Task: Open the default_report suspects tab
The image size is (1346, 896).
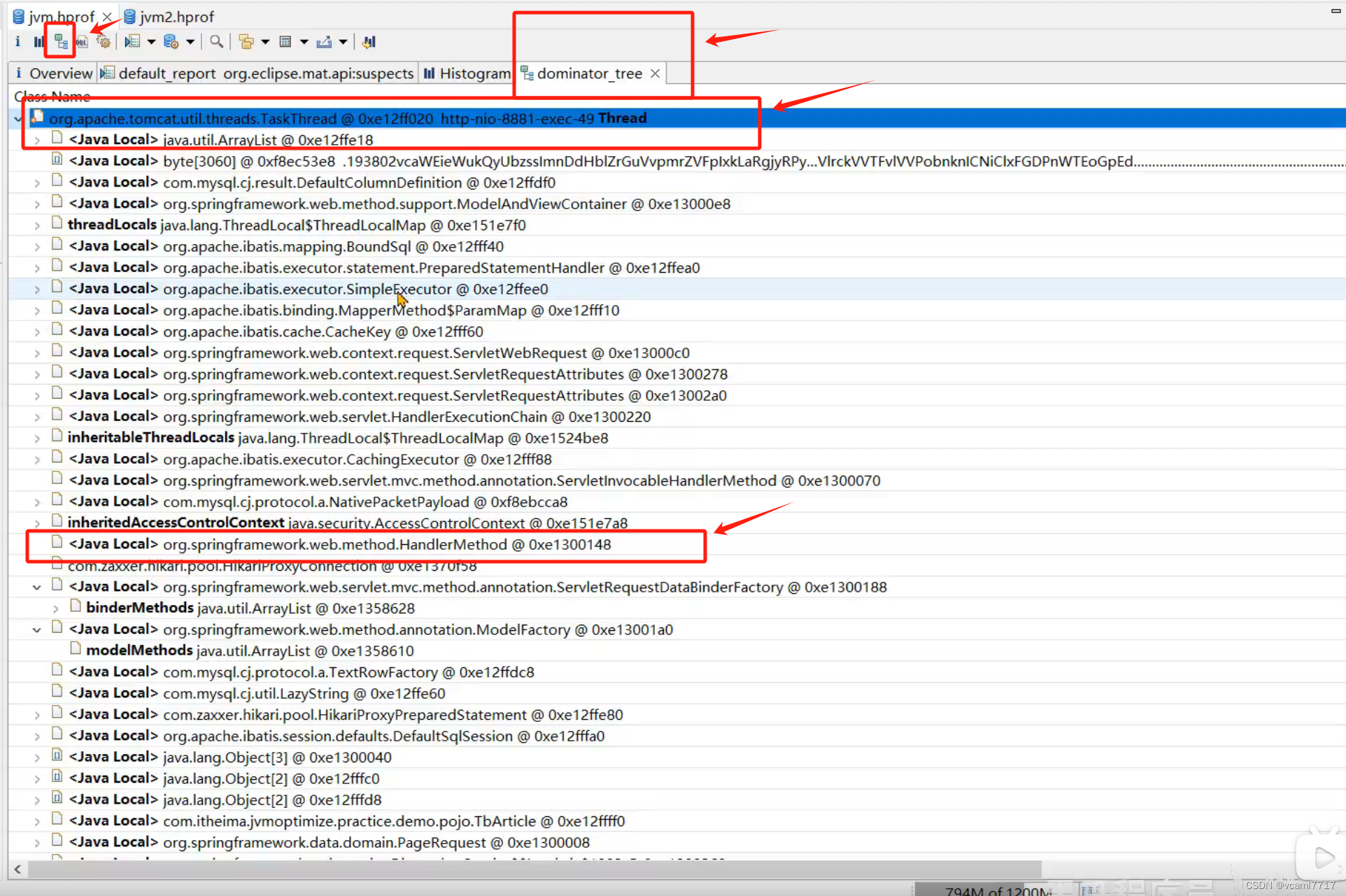Action: tap(258, 73)
